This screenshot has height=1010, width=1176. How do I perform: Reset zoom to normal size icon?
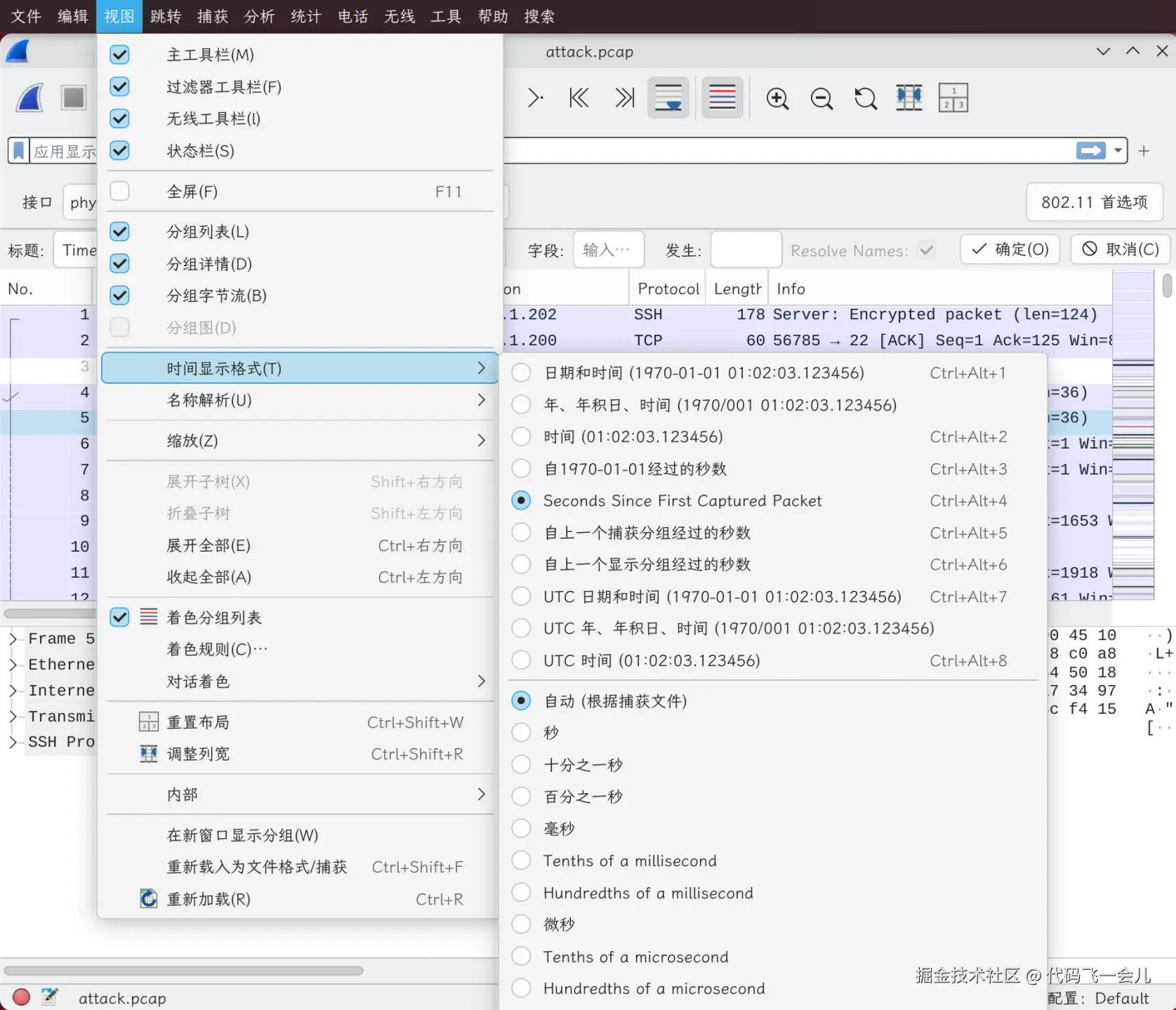(866, 98)
